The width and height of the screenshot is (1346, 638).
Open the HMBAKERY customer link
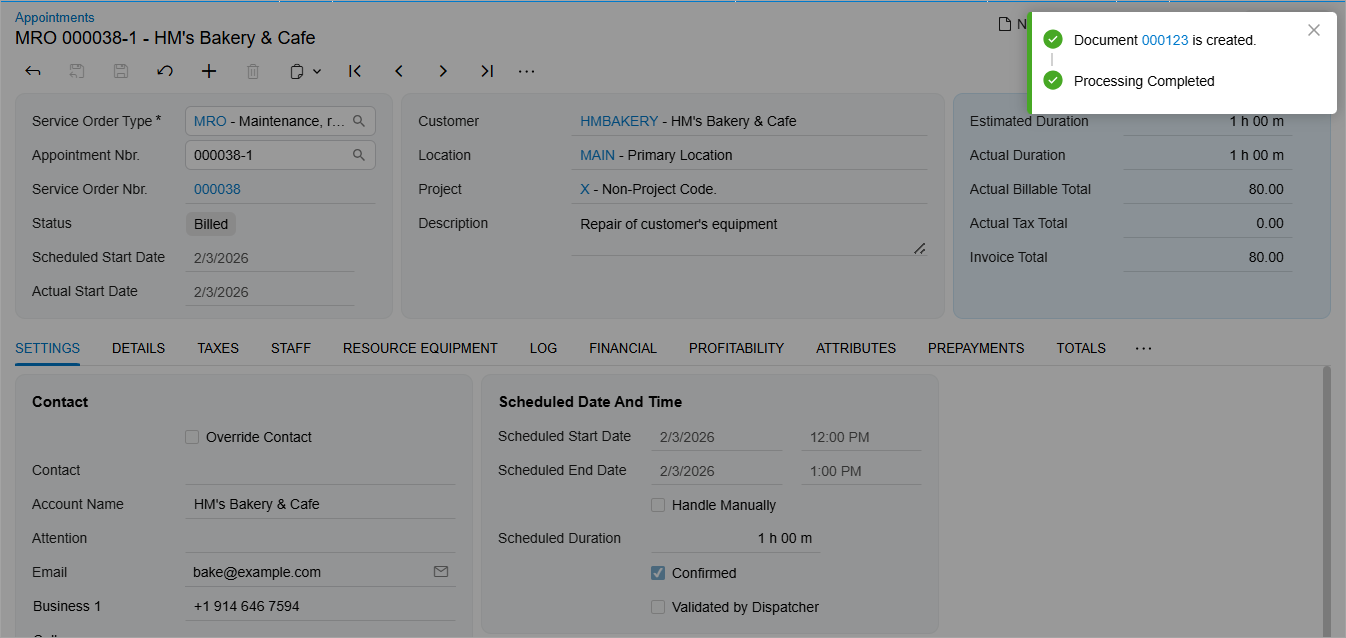(x=619, y=121)
